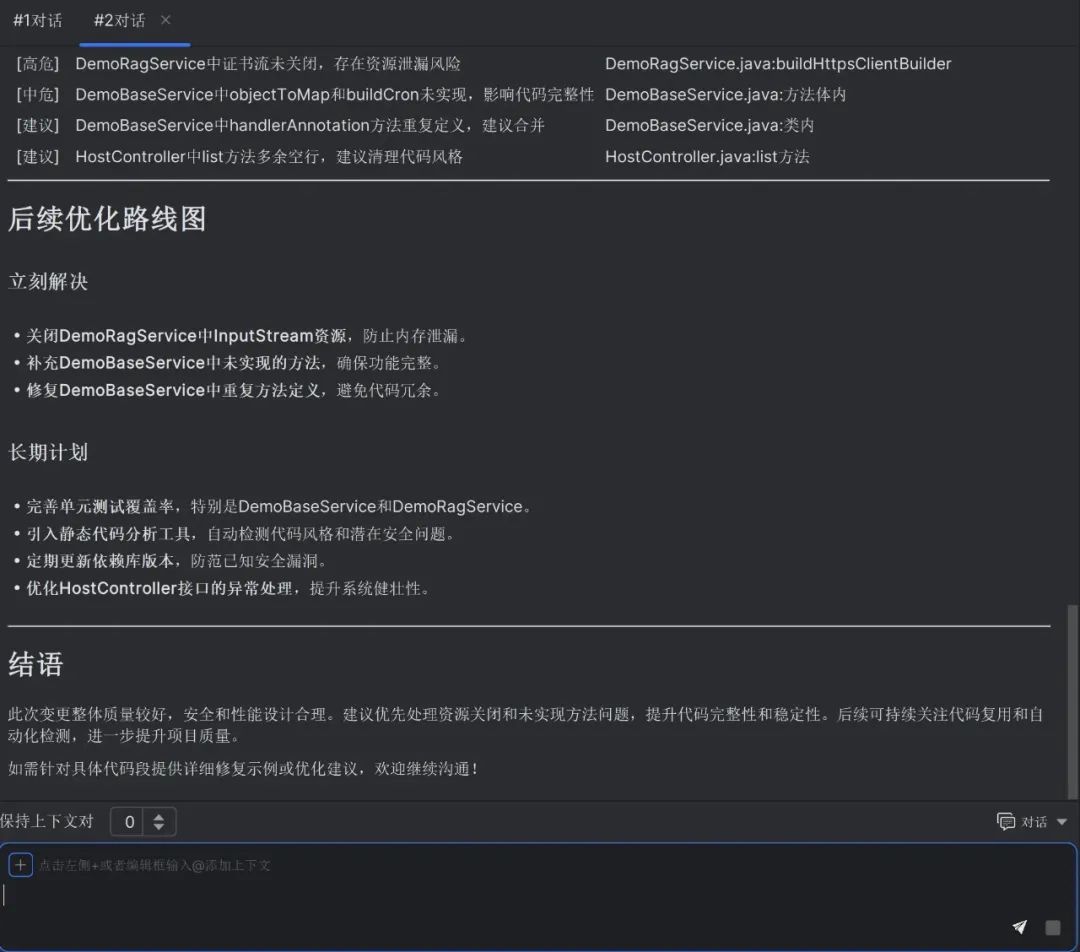Viewport: 1080px width, 952px height.
Task: Click the 对话 chat bubble icon
Action: [x=1006, y=822]
